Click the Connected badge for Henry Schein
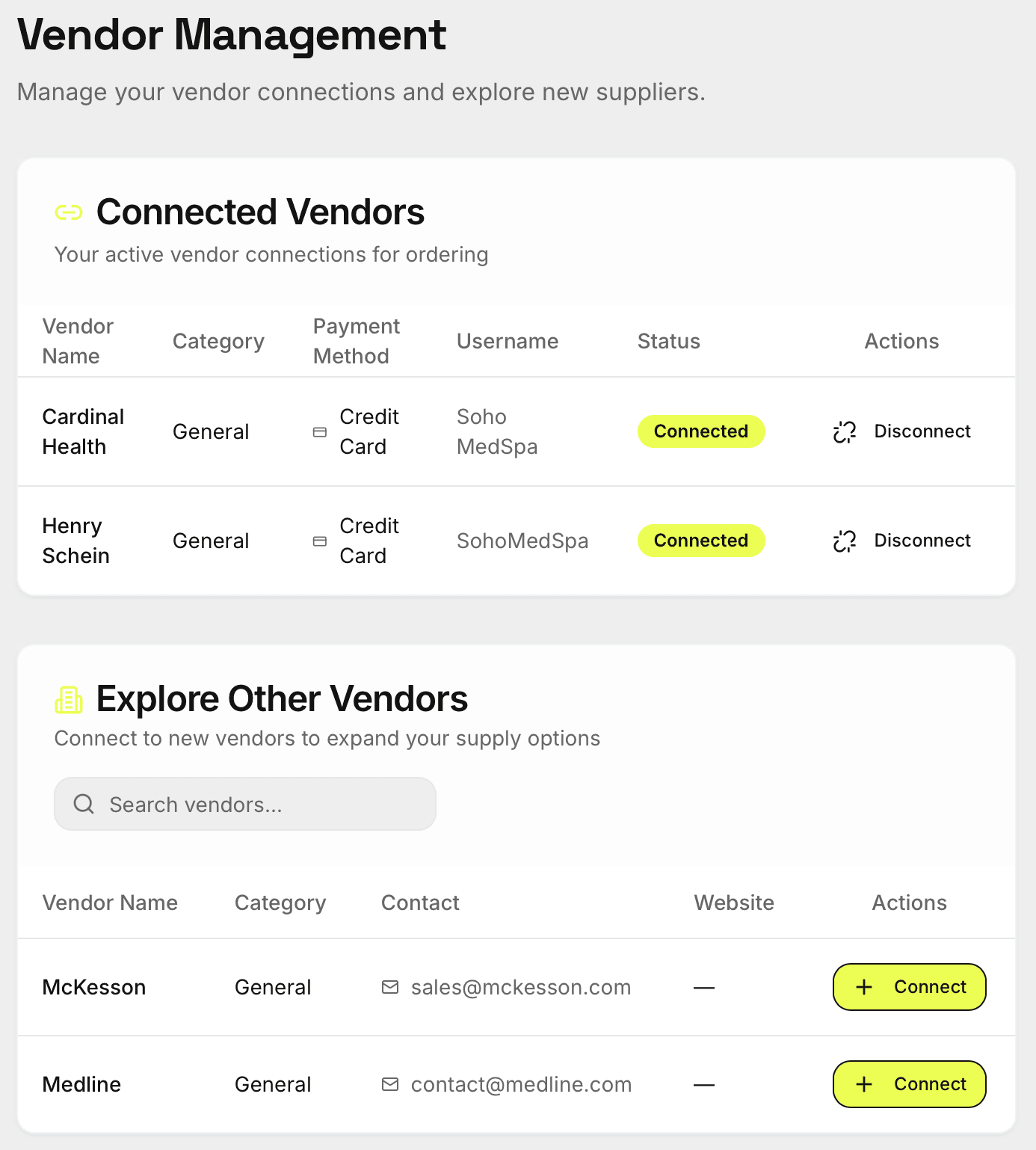Screen dimensions: 1036x1150 pyautogui.click(x=700, y=541)
